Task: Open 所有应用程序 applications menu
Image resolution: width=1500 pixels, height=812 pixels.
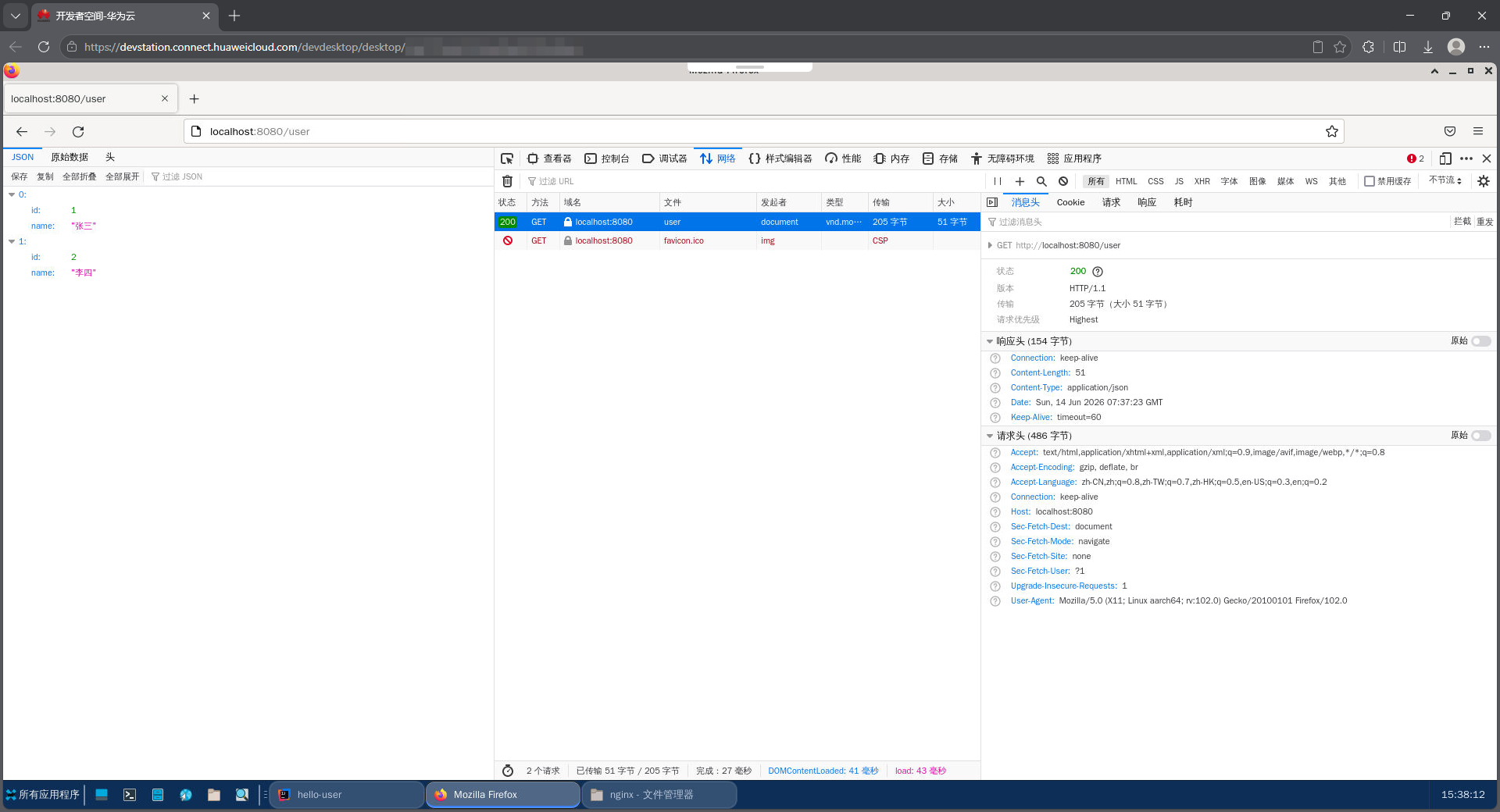Action: (43, 795)
